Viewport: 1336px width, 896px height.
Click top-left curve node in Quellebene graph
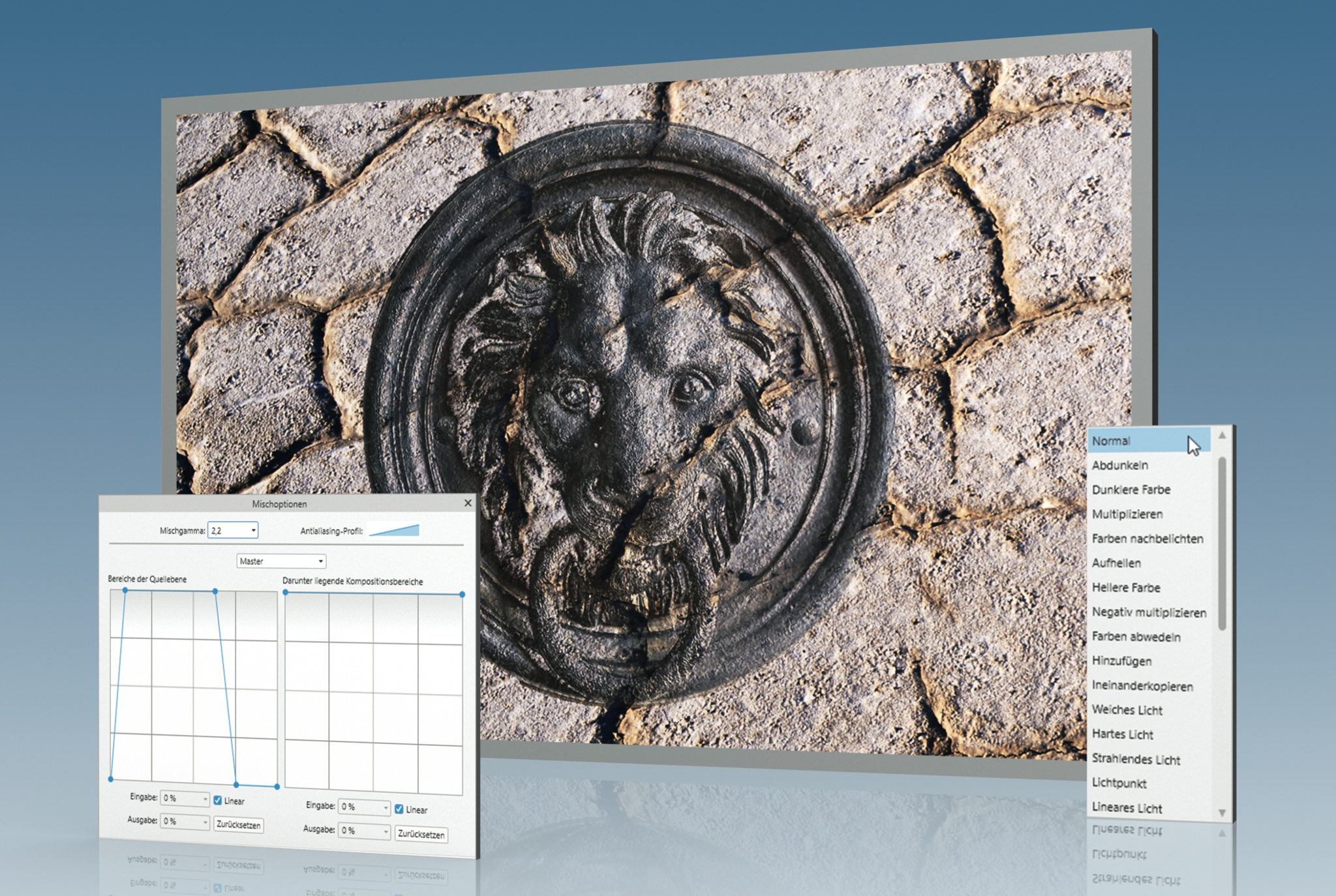[x=125, y=590]
